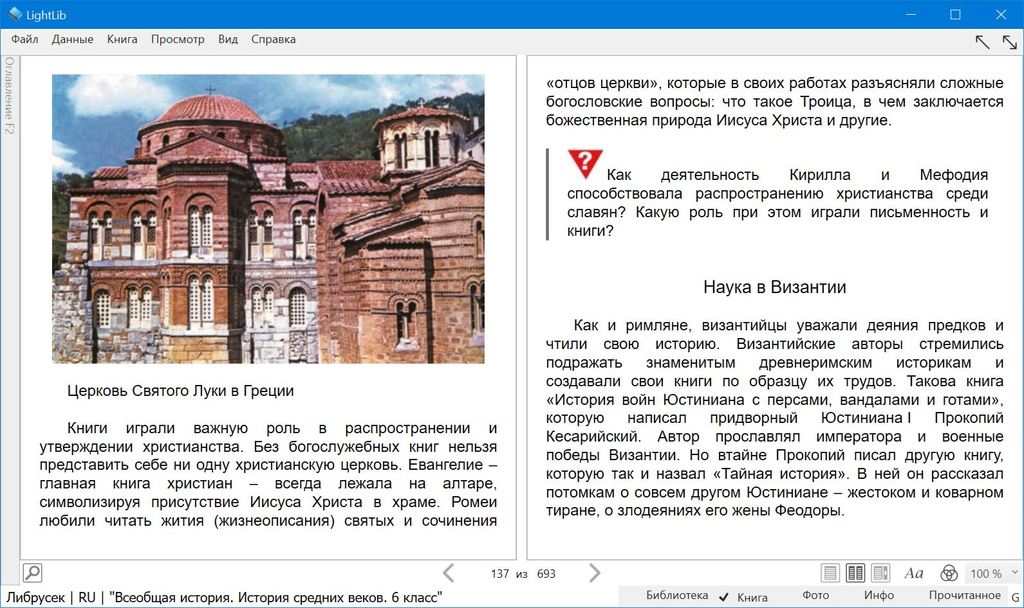Open the 100 % zoom dropdown
The width and height of the screenshot is (1024, 608).
tap(991, 573)
